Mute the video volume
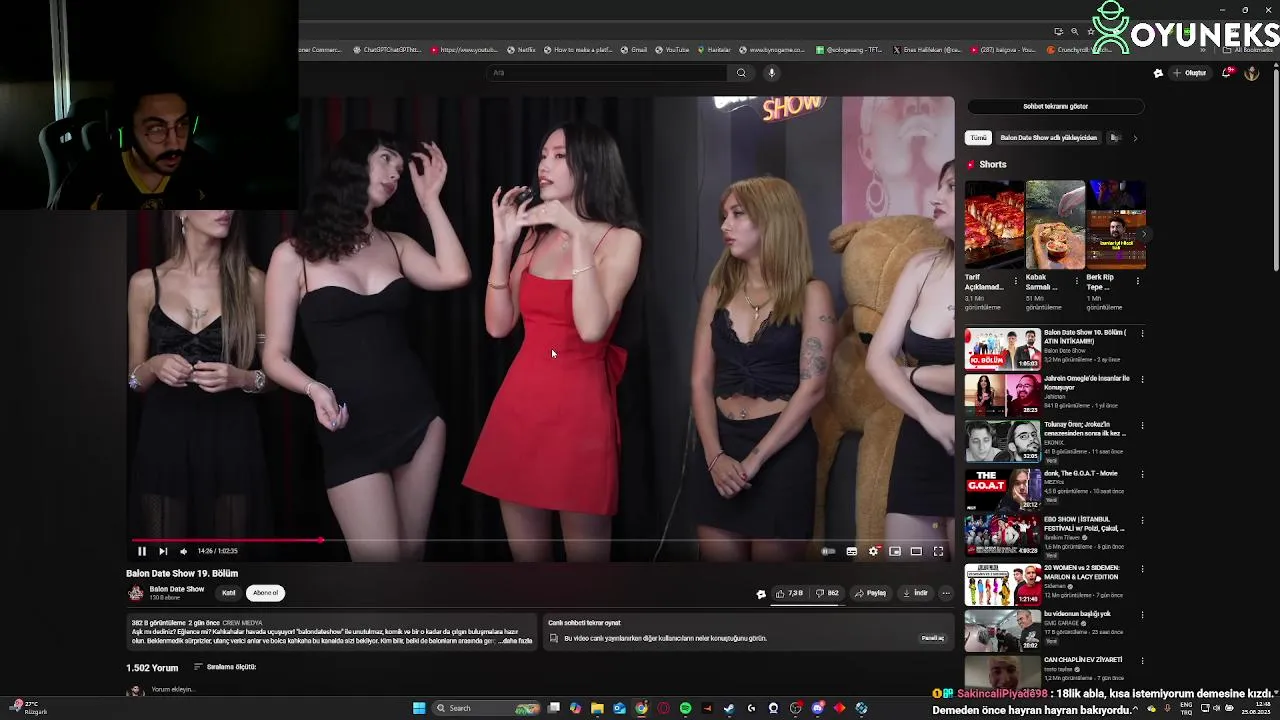 pos(183,551)
